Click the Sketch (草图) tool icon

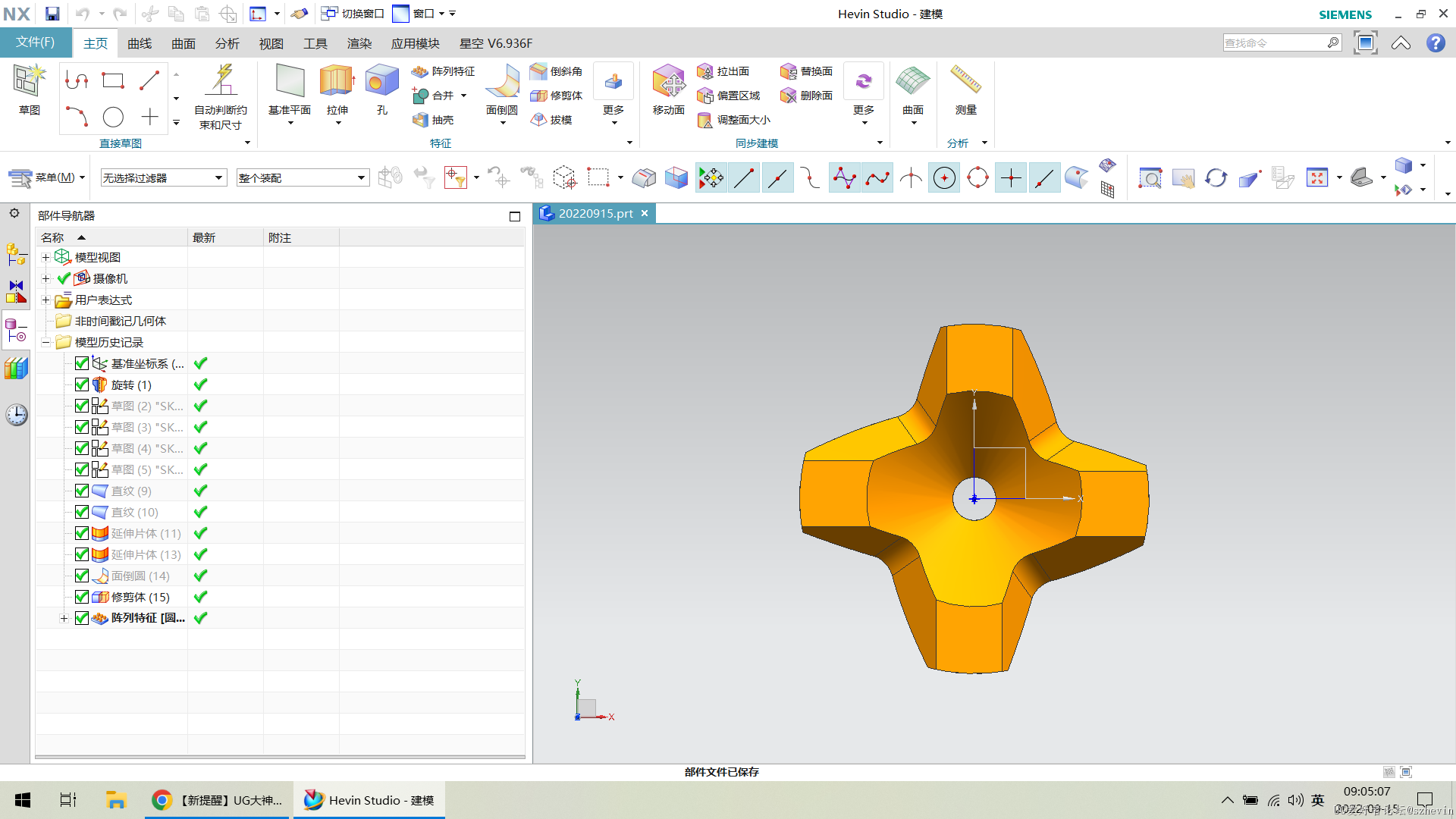click(29, 81)
